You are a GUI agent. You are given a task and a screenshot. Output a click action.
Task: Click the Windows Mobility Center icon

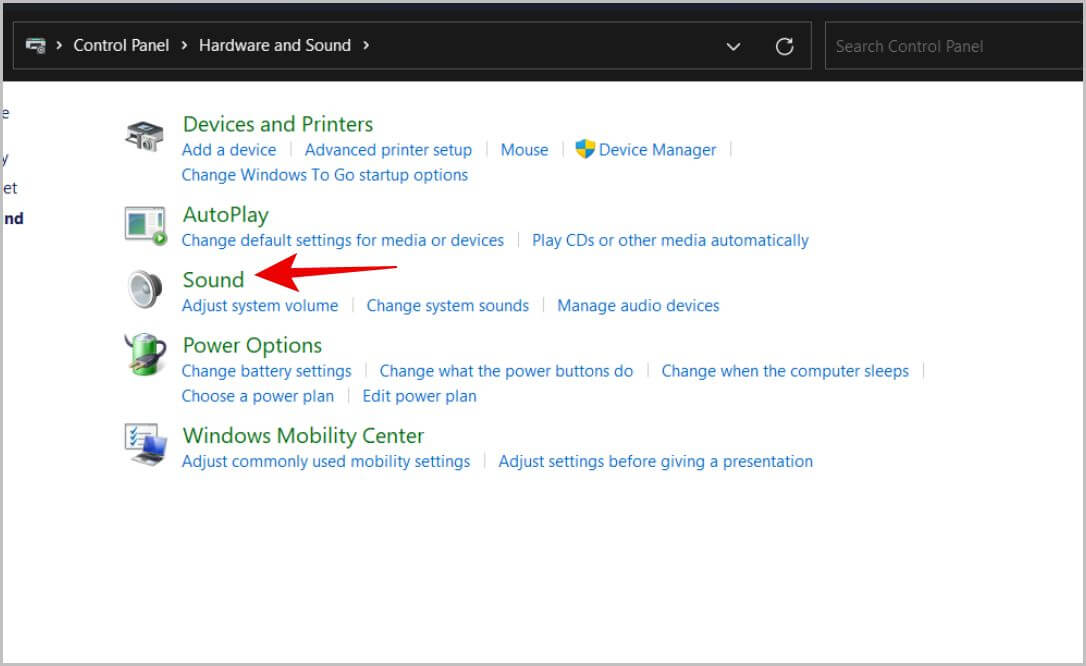(x=145, y=444)
